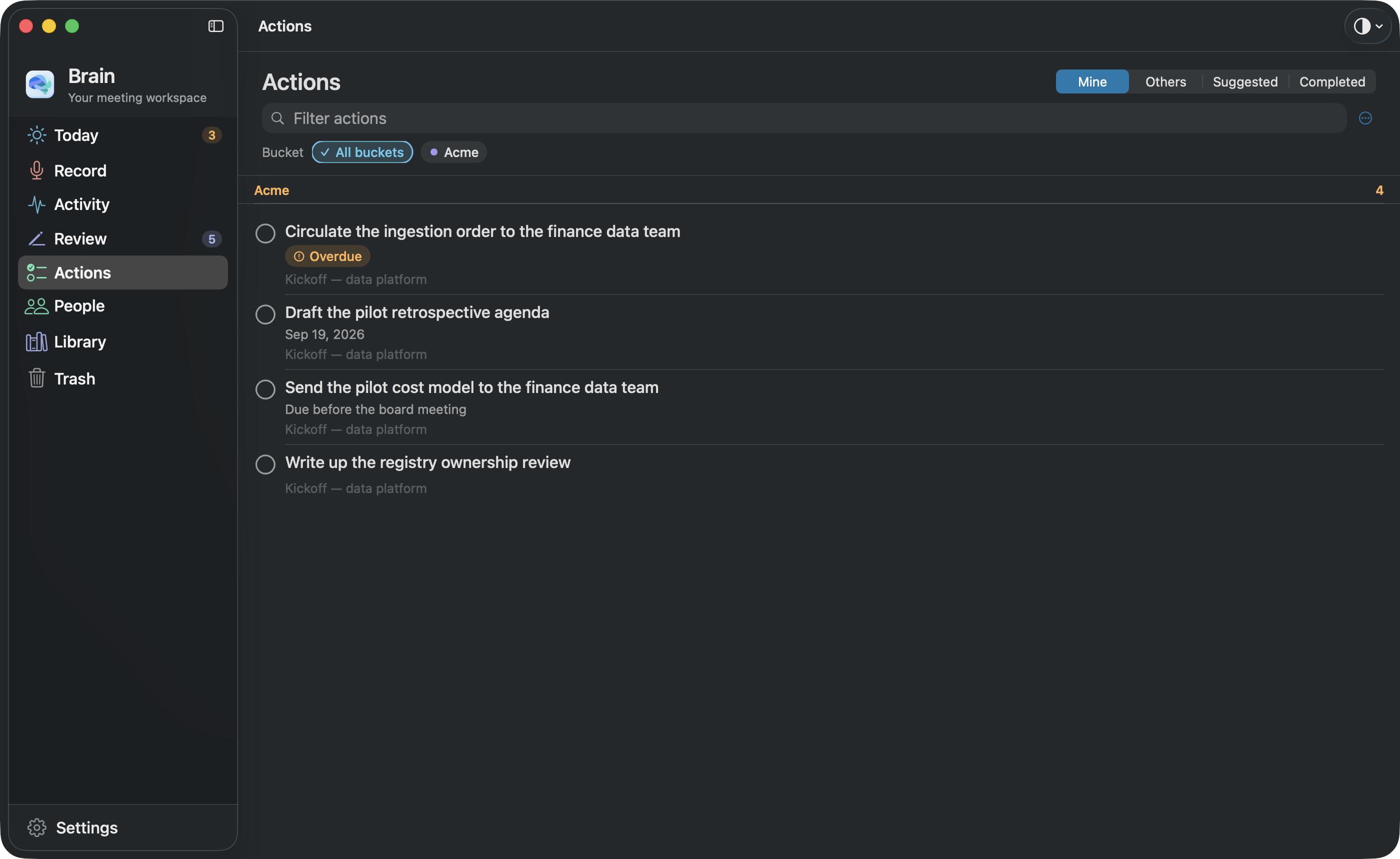Click the Review pencil icon

click(x=37, y=238)
